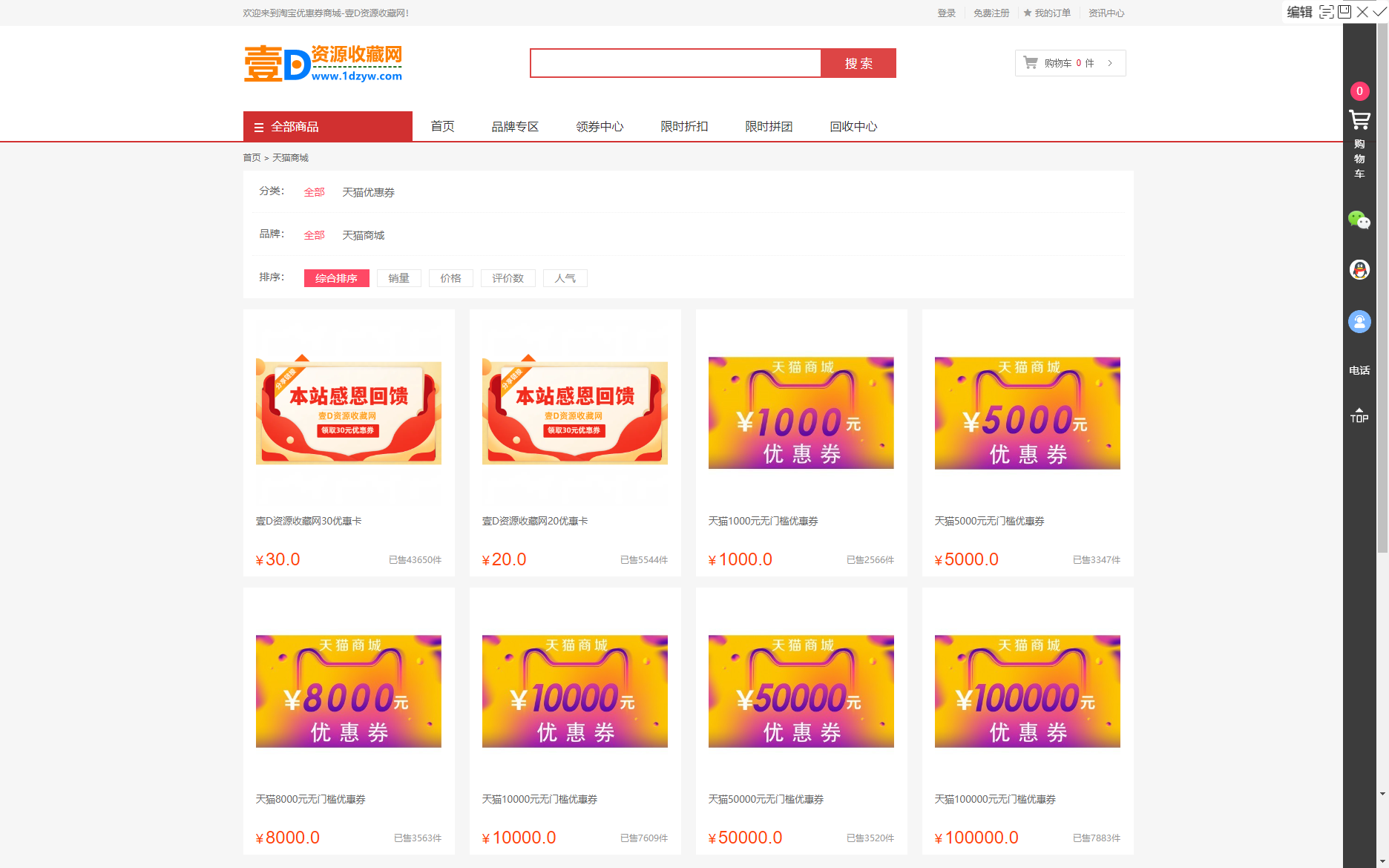Expand cart details with the chevron arrow

point(1110,62)
